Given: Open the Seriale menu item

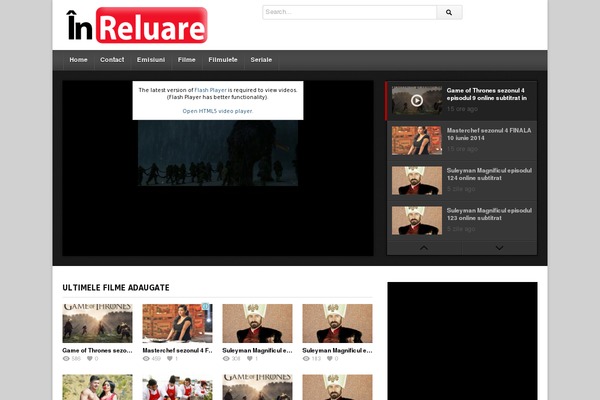Looking at the screenshot, I should [x=261, y=60].
